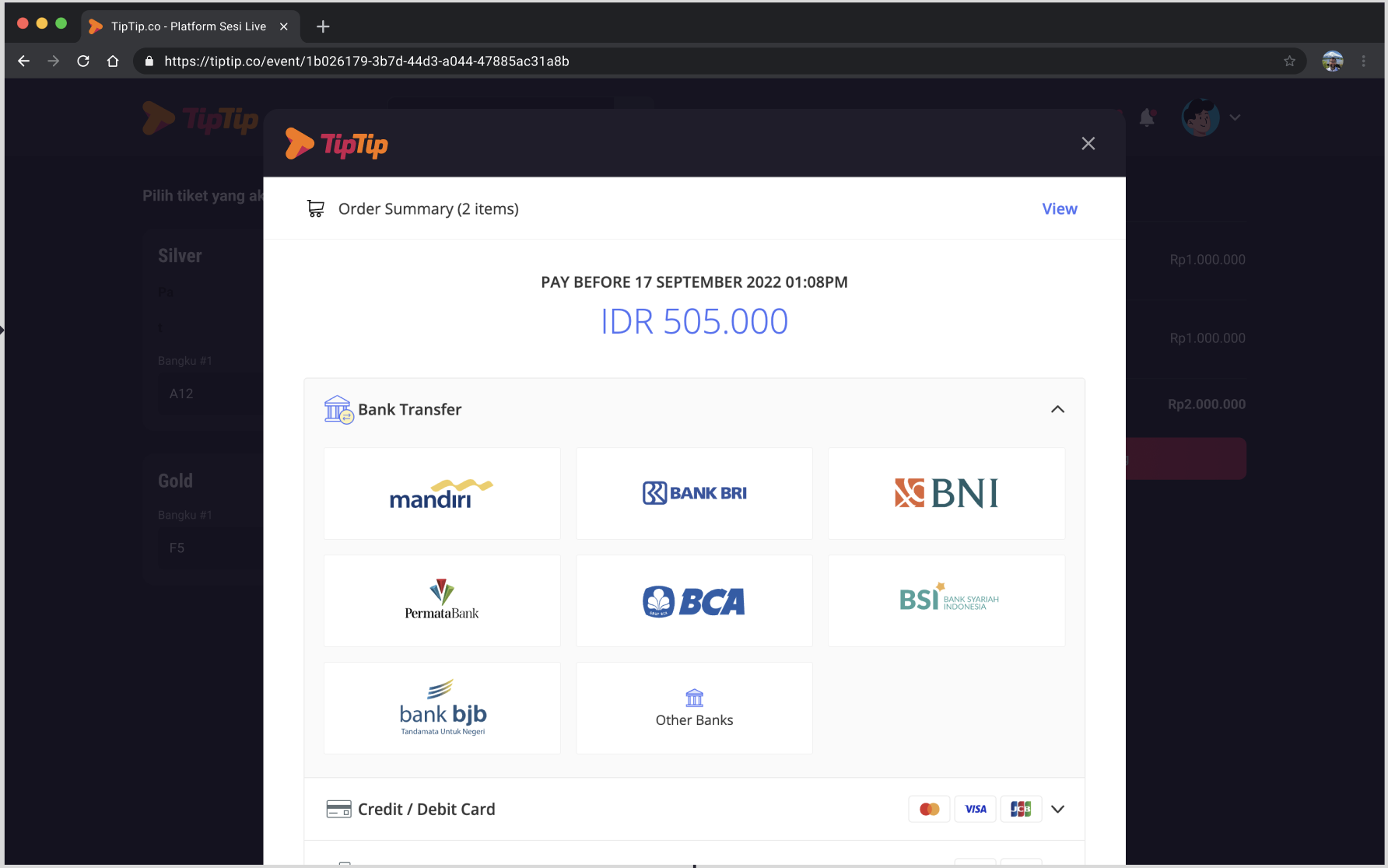Image resolution: width=1388 pixels, height=868 pixels.
Task: Close the payment modal
Action: pos(1088,144)
